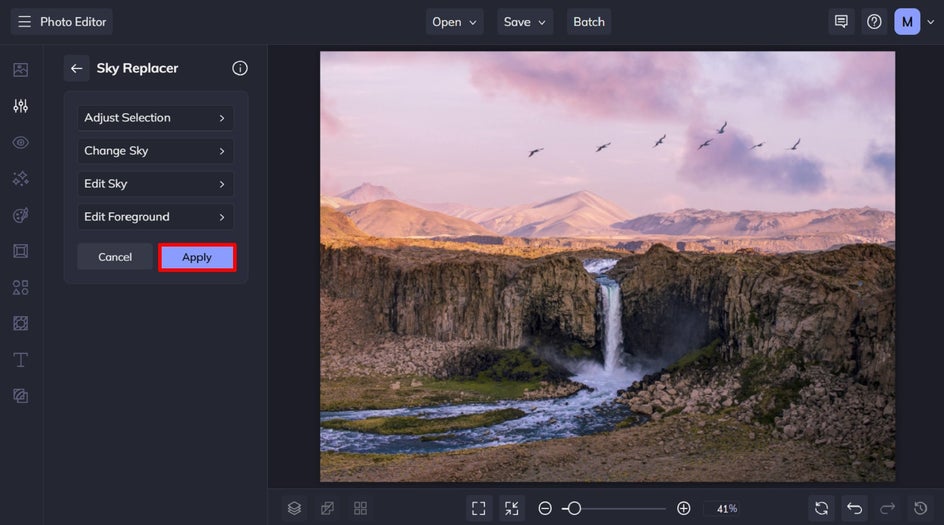Open the Open dropdown menu

pyautogui.click(x=455, y=22)
